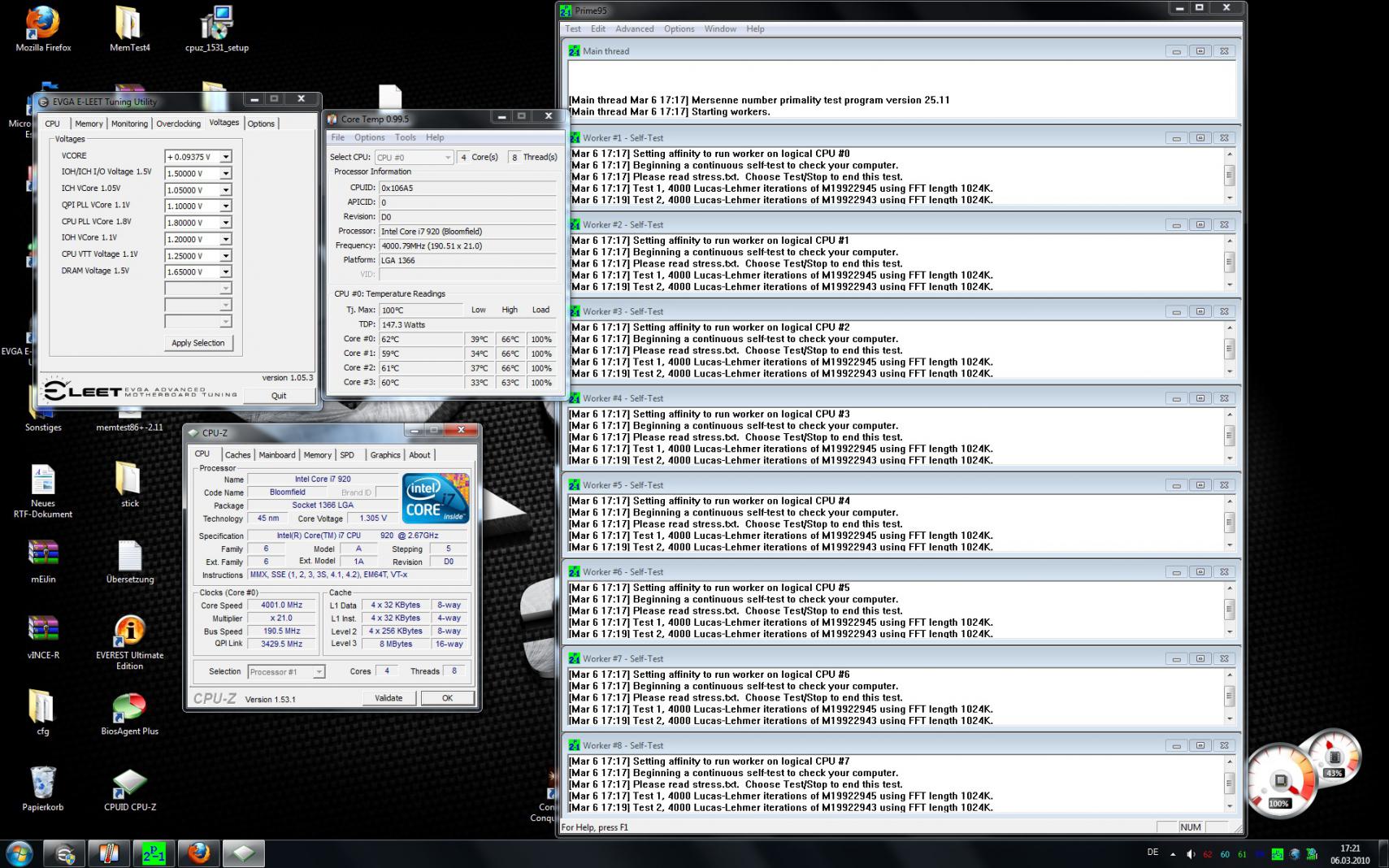Open the File menu in Core Temp
This screenshot has height=868, width=1389.
[x=337, y=137]
